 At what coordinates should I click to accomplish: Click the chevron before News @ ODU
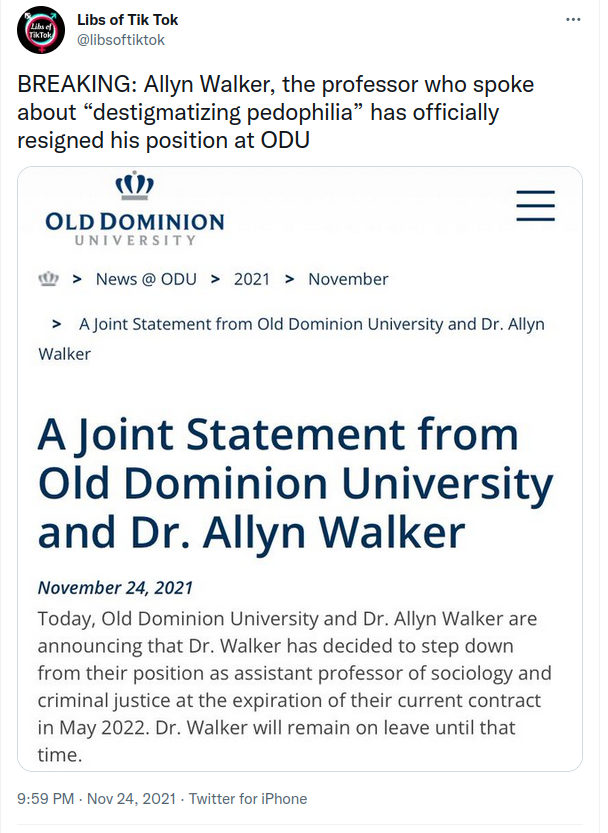(x=77, y=279)
